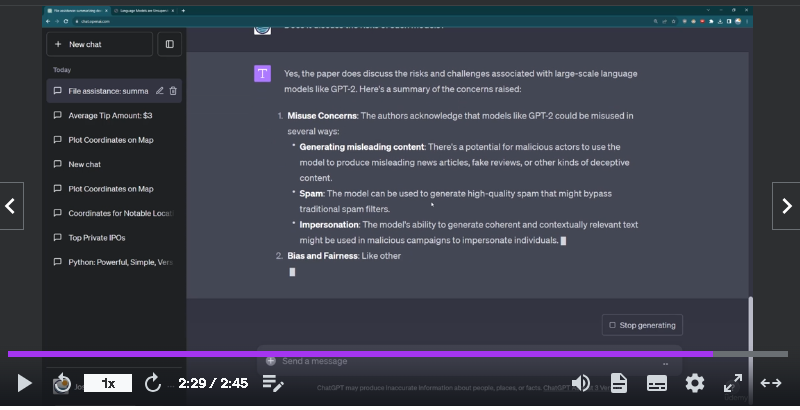Go to the next lecture

point(786,206)
